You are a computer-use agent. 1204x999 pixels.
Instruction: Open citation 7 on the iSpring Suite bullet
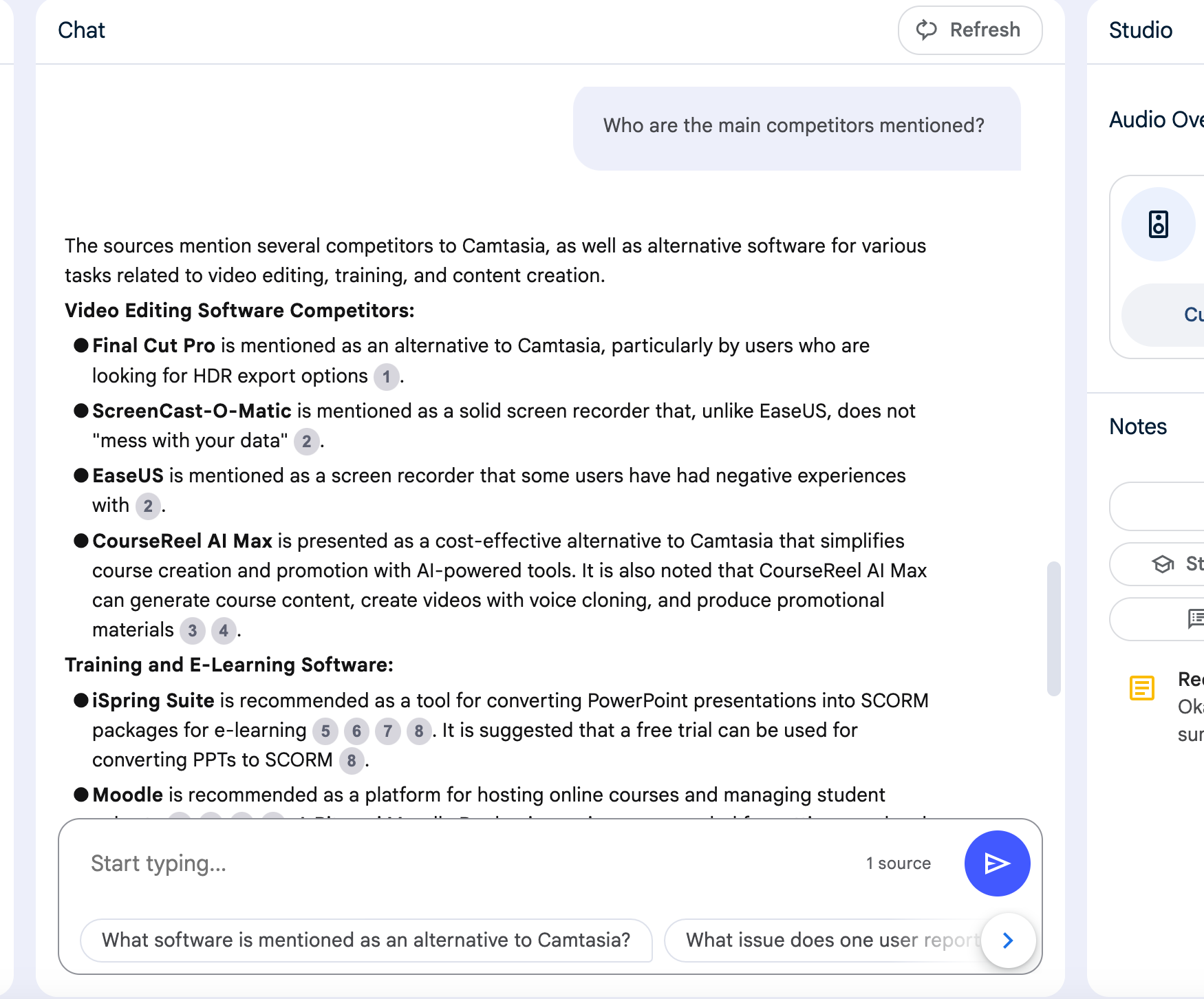(388, 731)
